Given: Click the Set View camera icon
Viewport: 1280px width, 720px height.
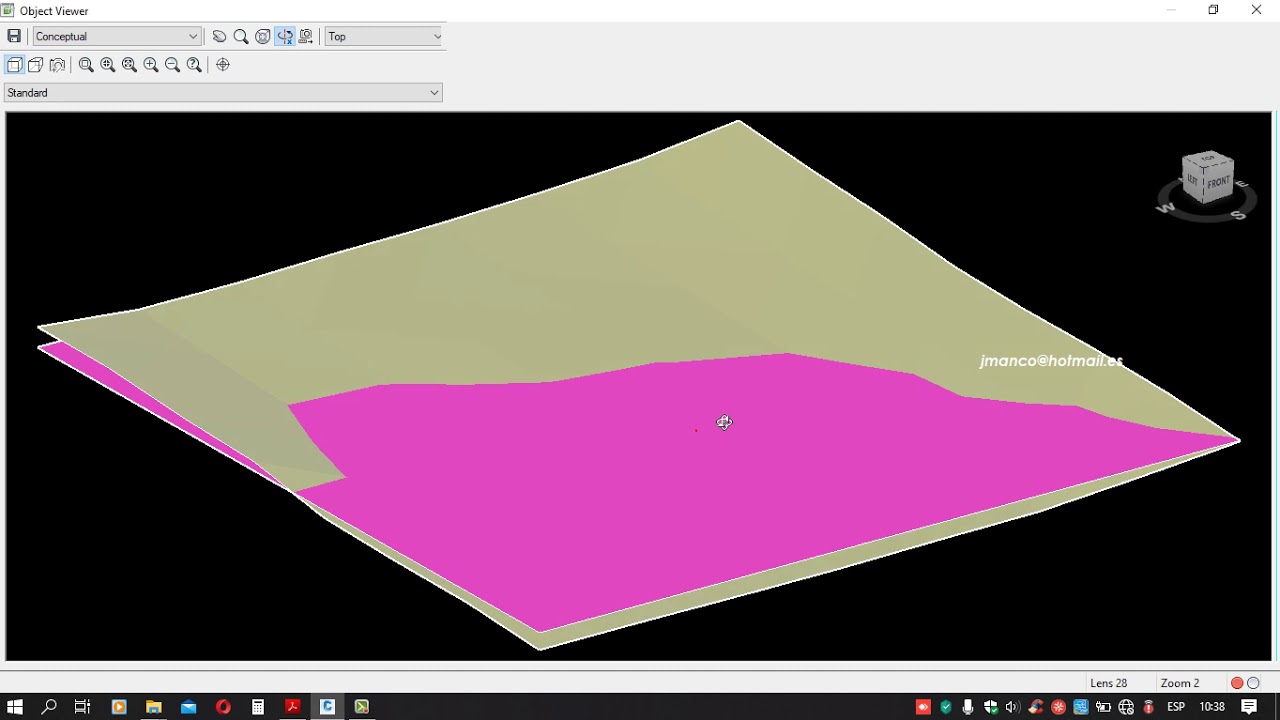Looking at the screenshot, I should click(x=306, y=36).
